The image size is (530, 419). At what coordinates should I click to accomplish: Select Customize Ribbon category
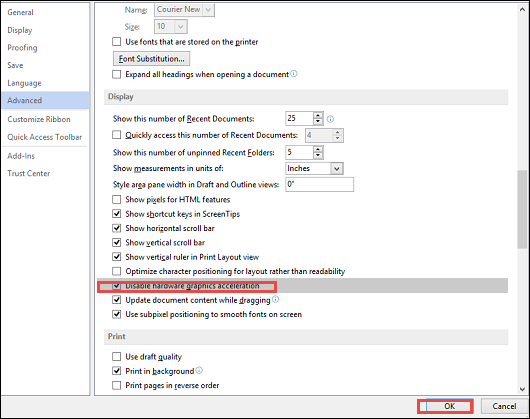coord(39,119)
